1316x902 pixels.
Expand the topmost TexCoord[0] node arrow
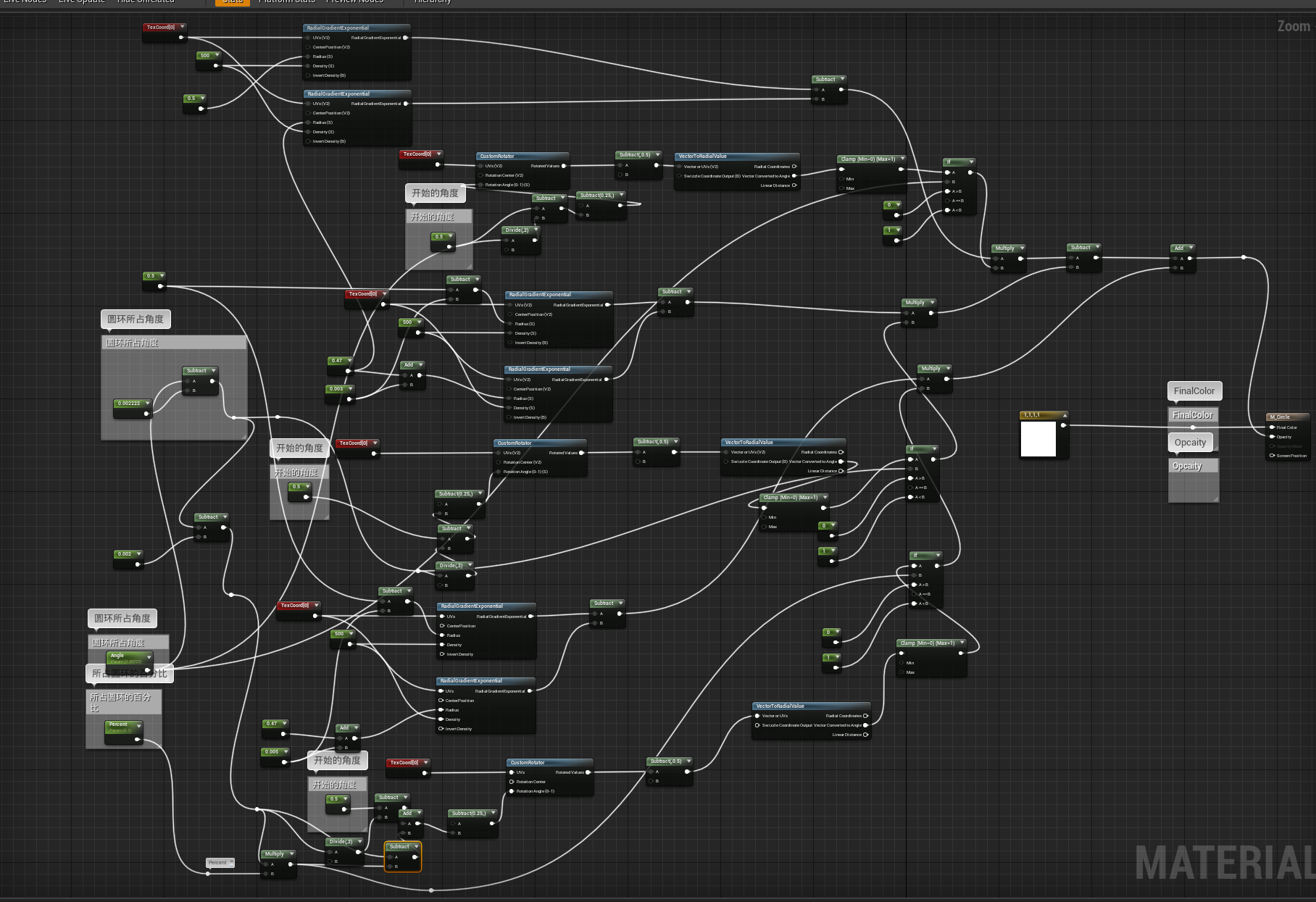(x=182, y=27)
